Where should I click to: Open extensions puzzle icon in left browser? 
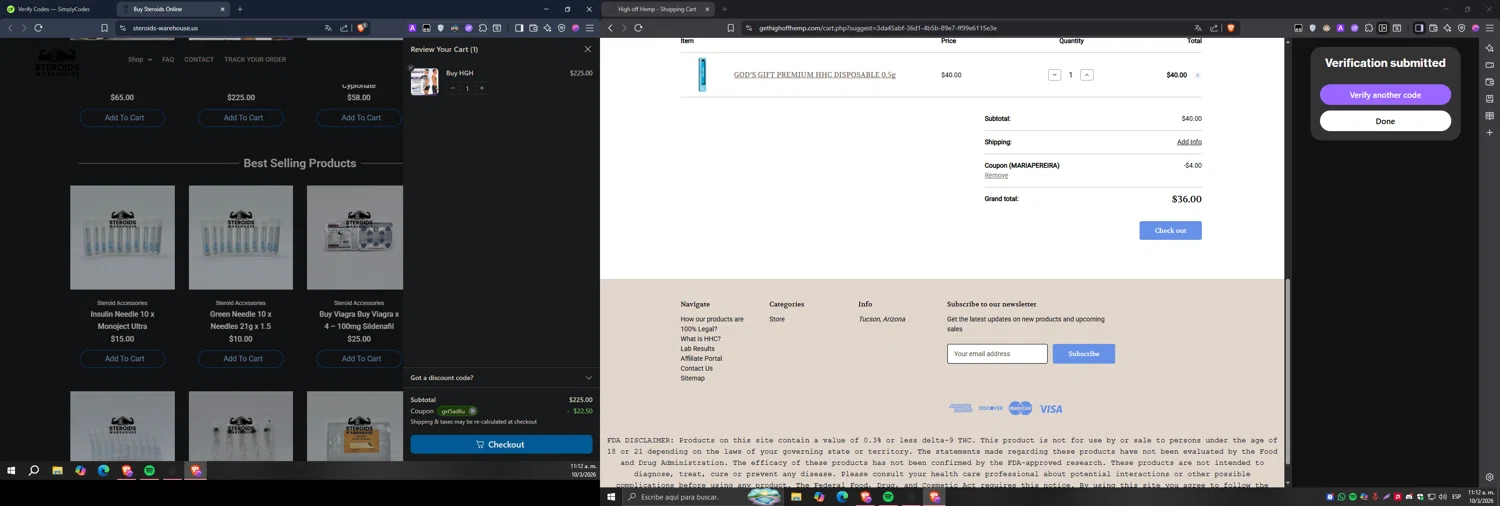pos(483,28)
